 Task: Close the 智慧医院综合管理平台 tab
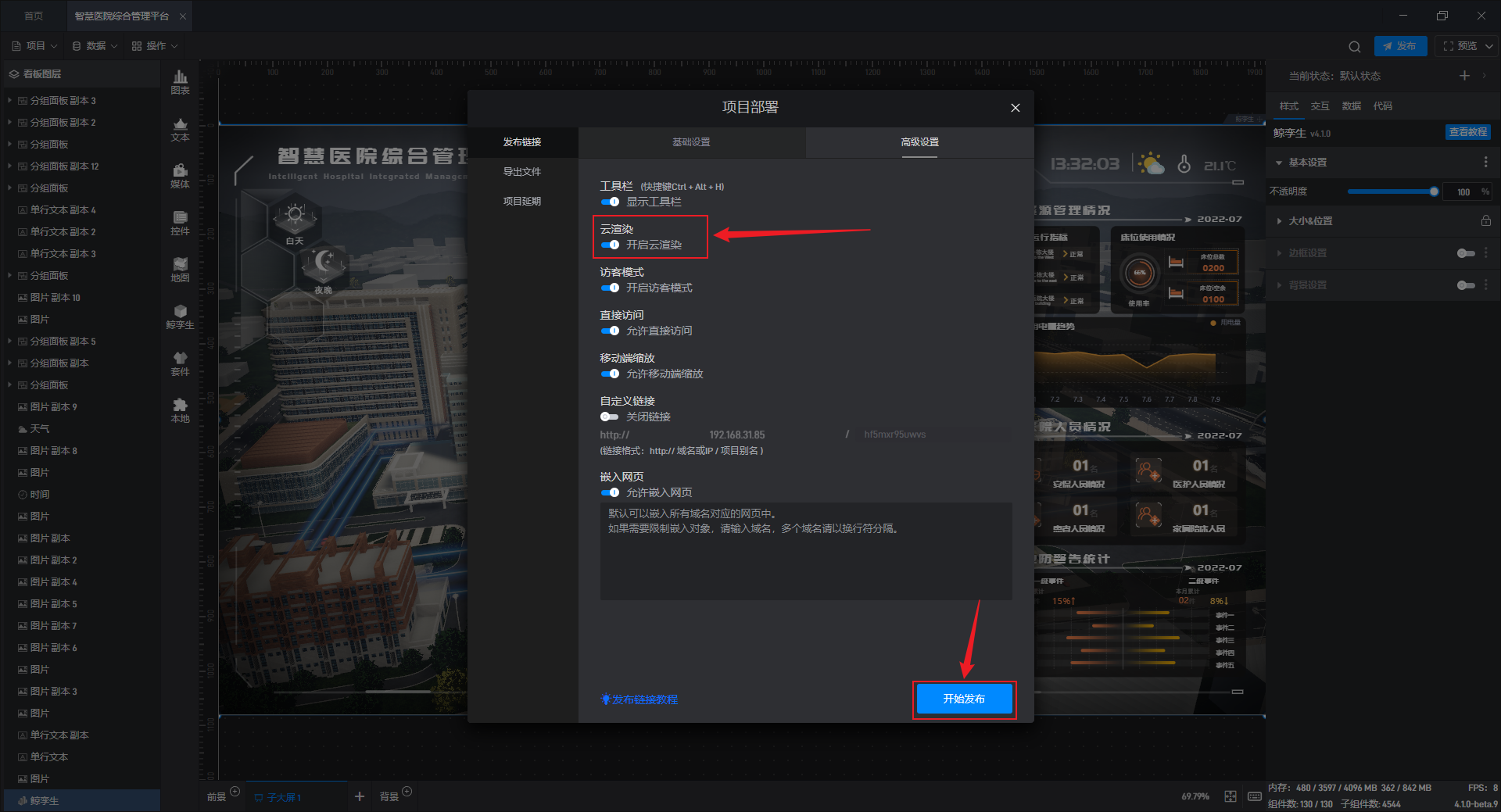click(183, 16)
